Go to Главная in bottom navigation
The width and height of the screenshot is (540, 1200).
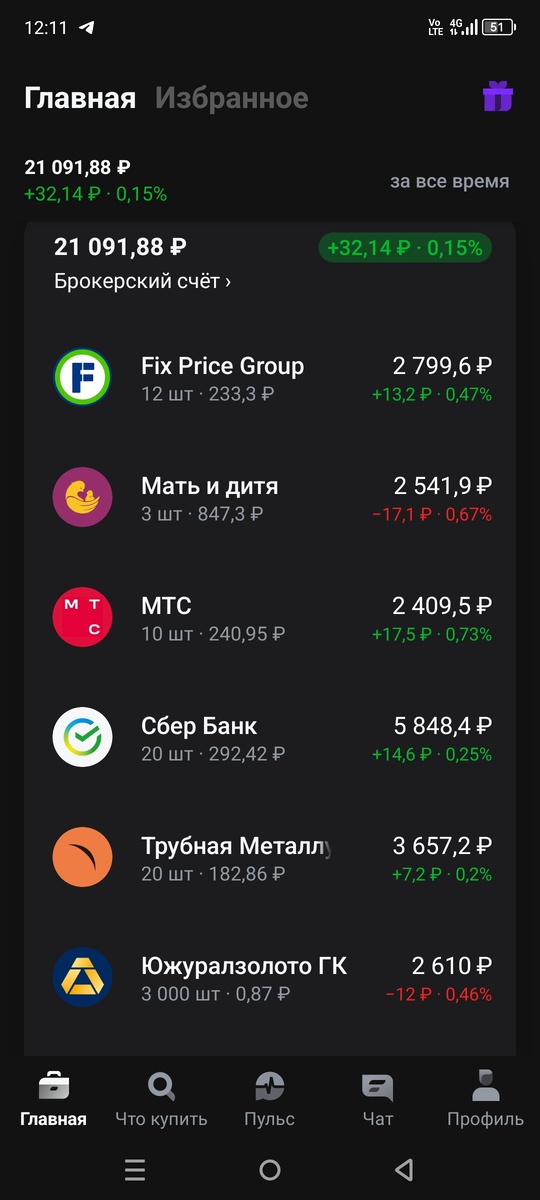(x=53, y=1098)
